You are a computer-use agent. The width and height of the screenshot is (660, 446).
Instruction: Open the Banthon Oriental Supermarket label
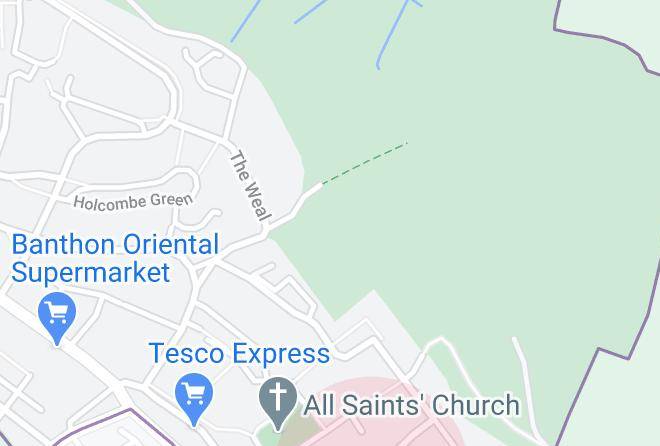115,258
